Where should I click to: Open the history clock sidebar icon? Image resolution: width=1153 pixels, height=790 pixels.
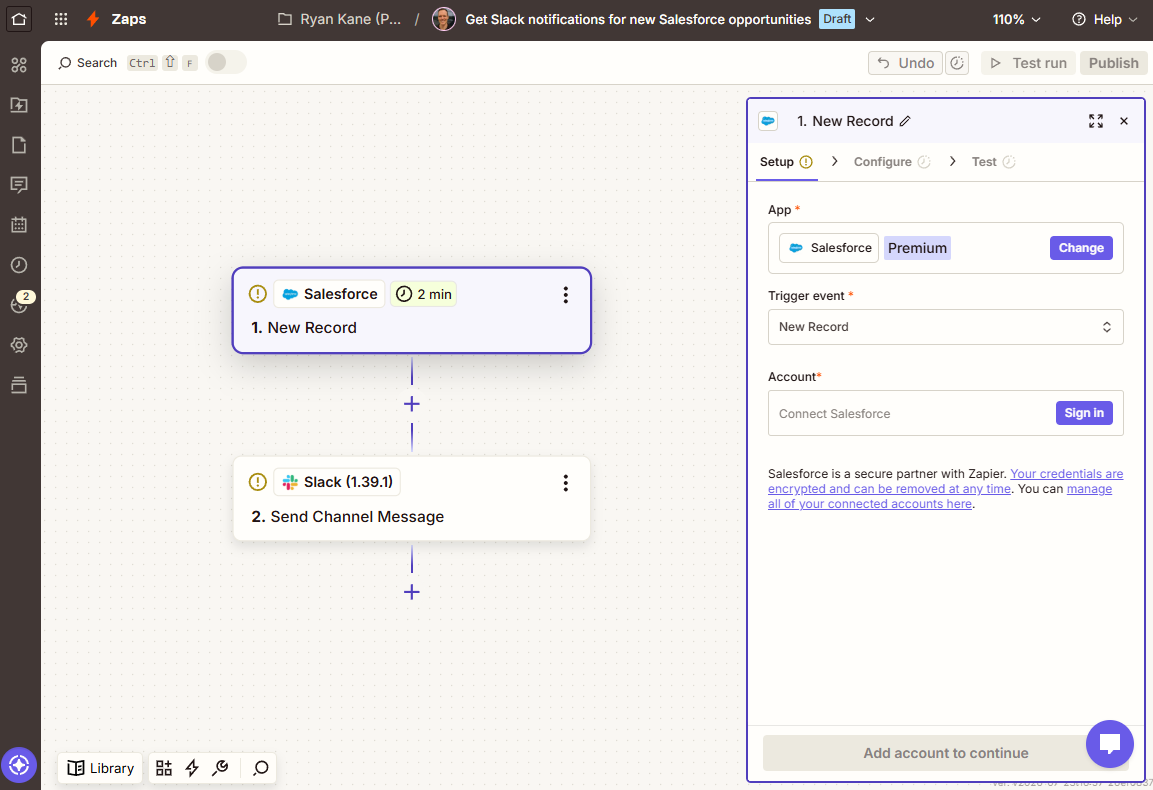19,265
